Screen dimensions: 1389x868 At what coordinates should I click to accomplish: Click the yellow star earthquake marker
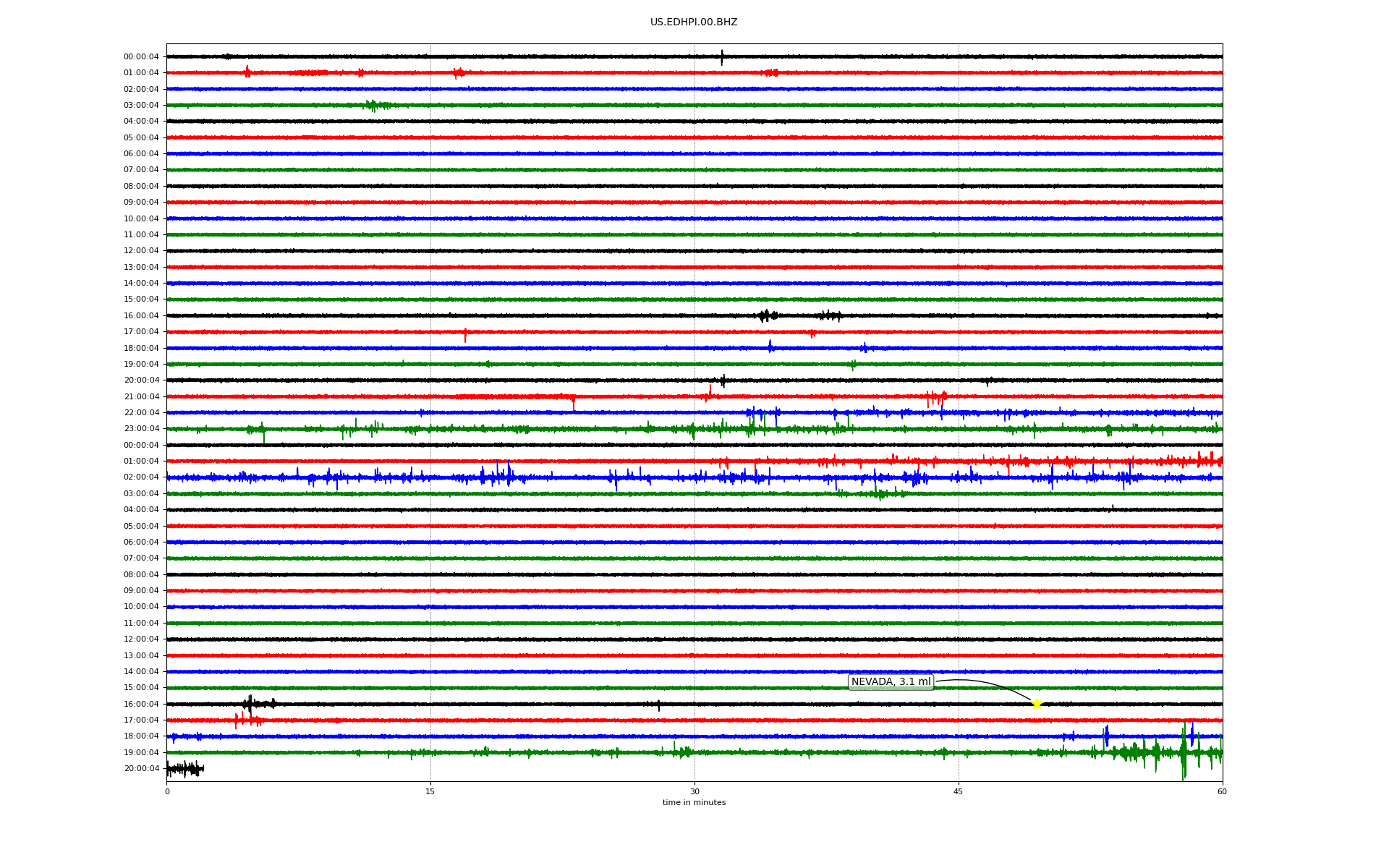1037,704
